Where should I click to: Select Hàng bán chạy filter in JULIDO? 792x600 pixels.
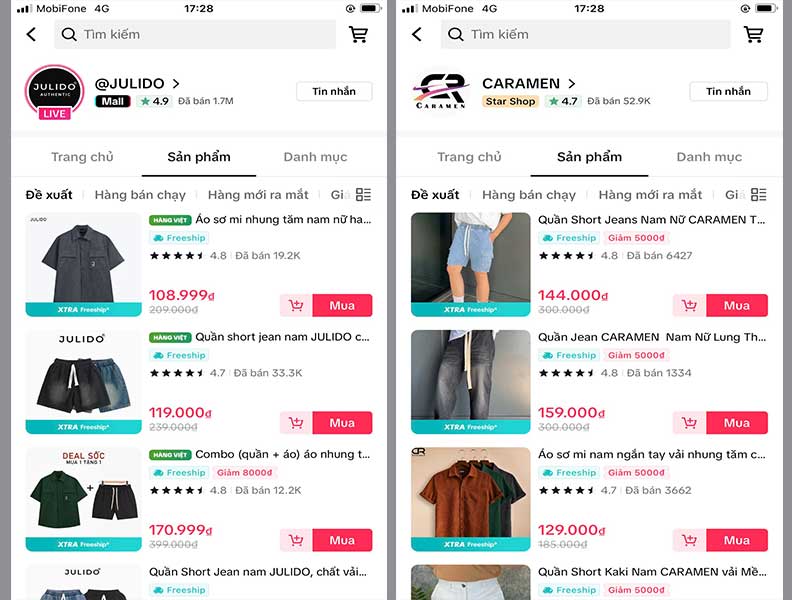[140, 195]
